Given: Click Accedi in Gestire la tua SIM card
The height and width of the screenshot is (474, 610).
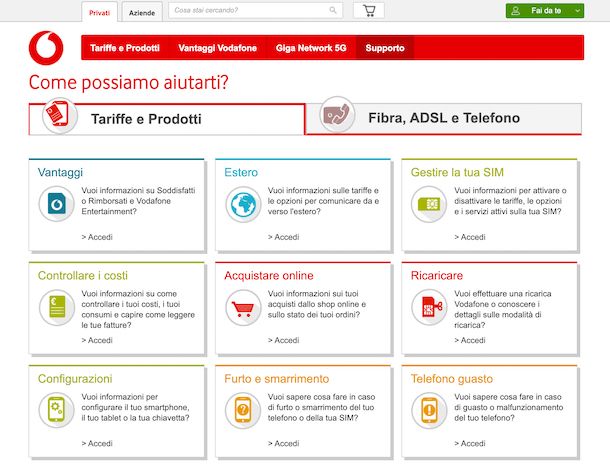Looking at the screenshot, I should click(x=470, y=237).
